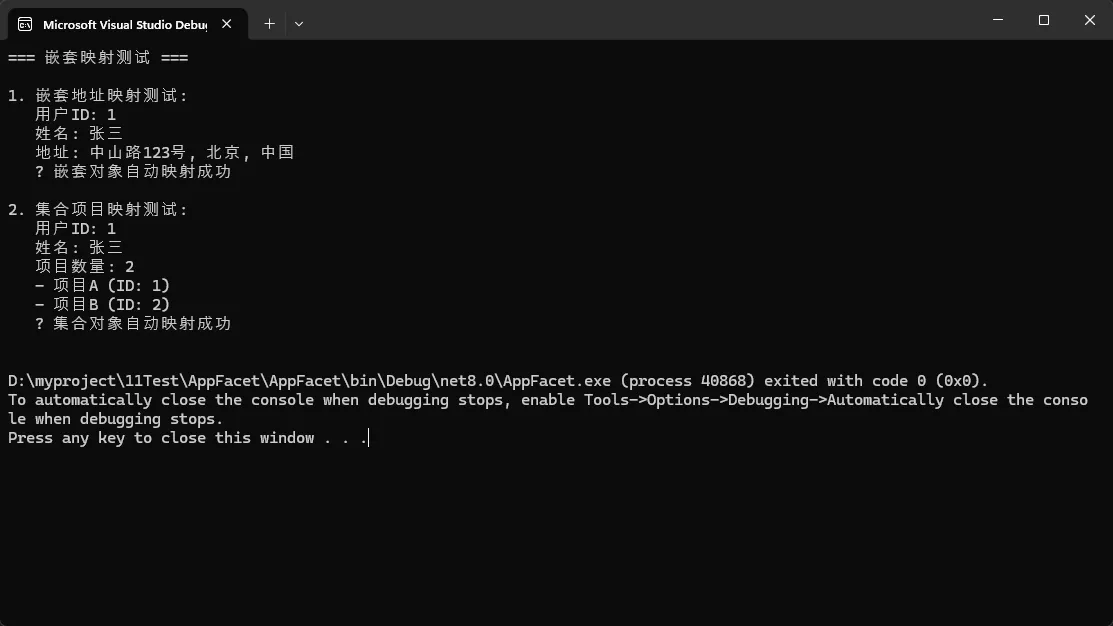Select the Microsoft Visual Studio Debug tab
The height and width of the screenshot is (626, 1113).
(120, 23)
